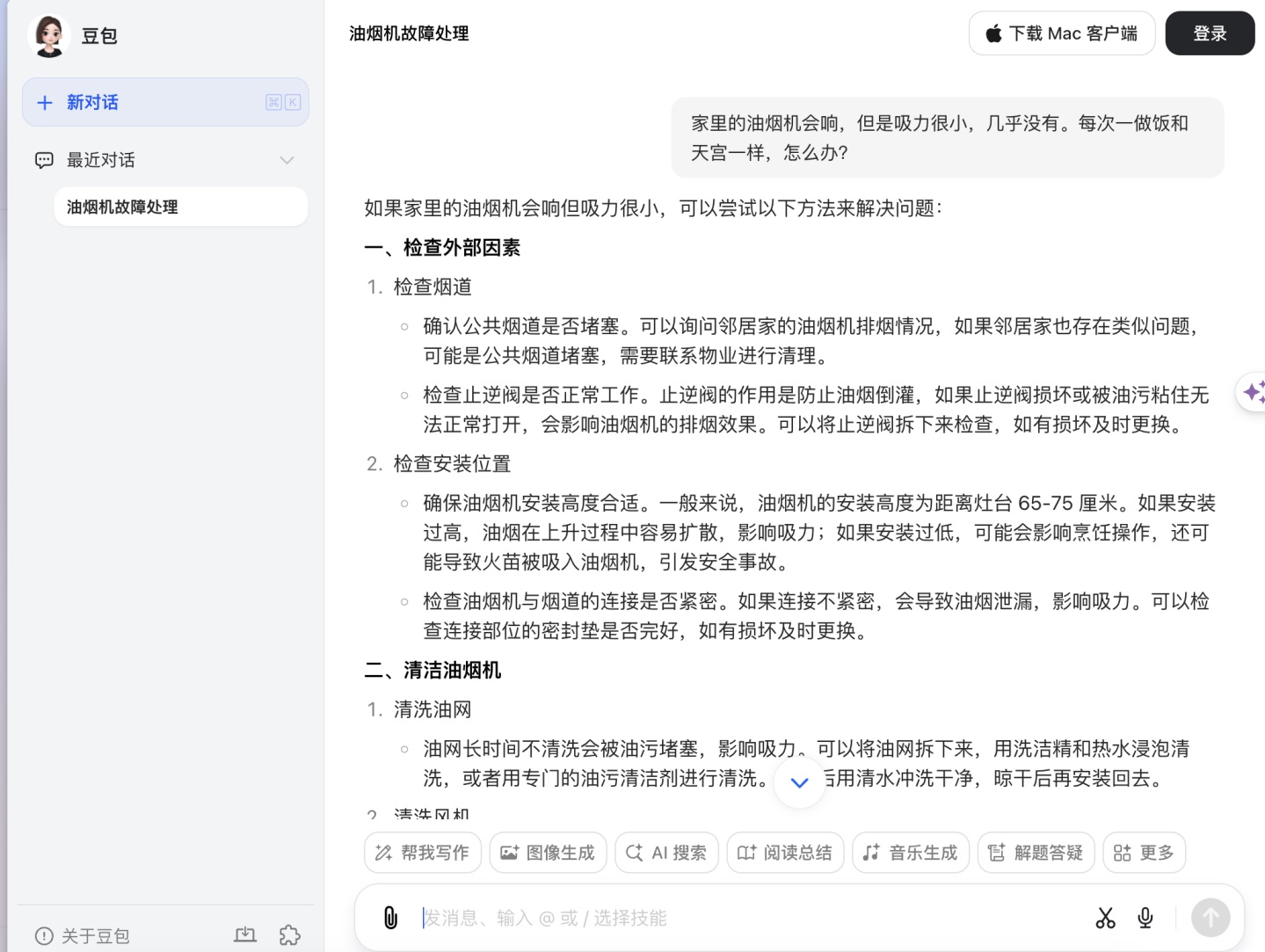Open the puzzle piece extensions icon
The width and height of the screenshot is (1265, 952).
pos(289,935)
